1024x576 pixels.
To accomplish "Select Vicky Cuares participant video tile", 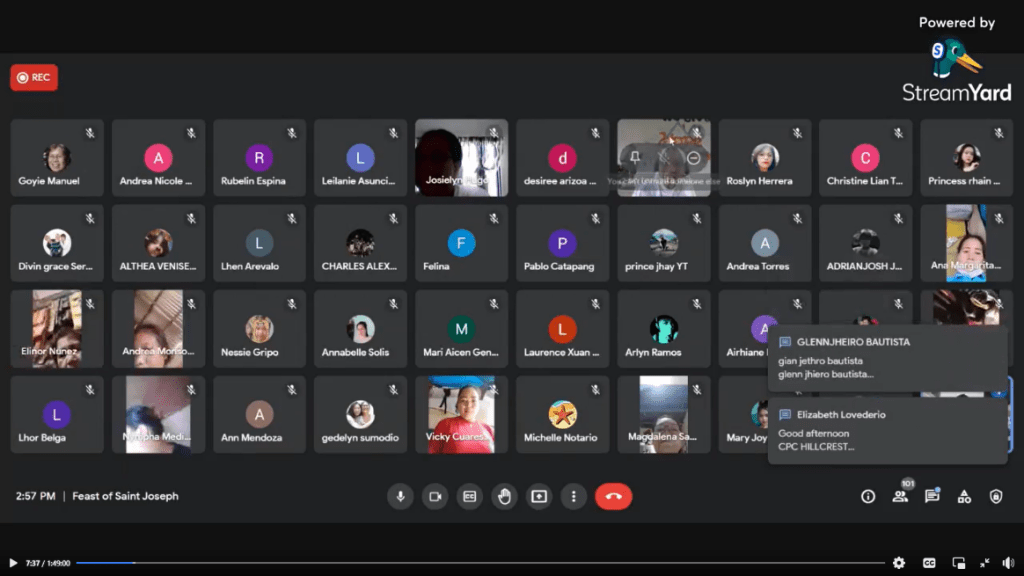I will (461, 414).
